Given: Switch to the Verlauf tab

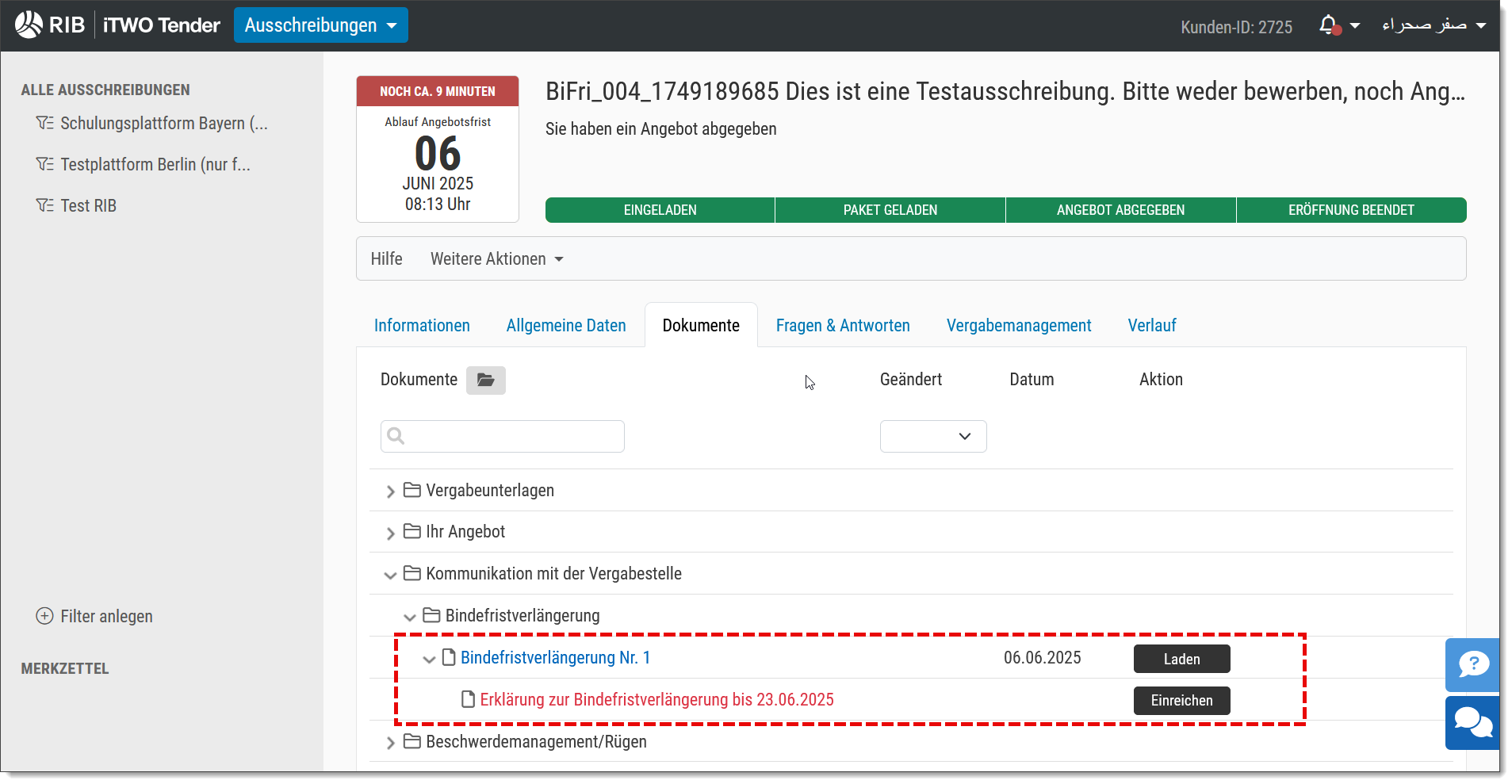Looking at the screenshot, I should point(1152,325).
